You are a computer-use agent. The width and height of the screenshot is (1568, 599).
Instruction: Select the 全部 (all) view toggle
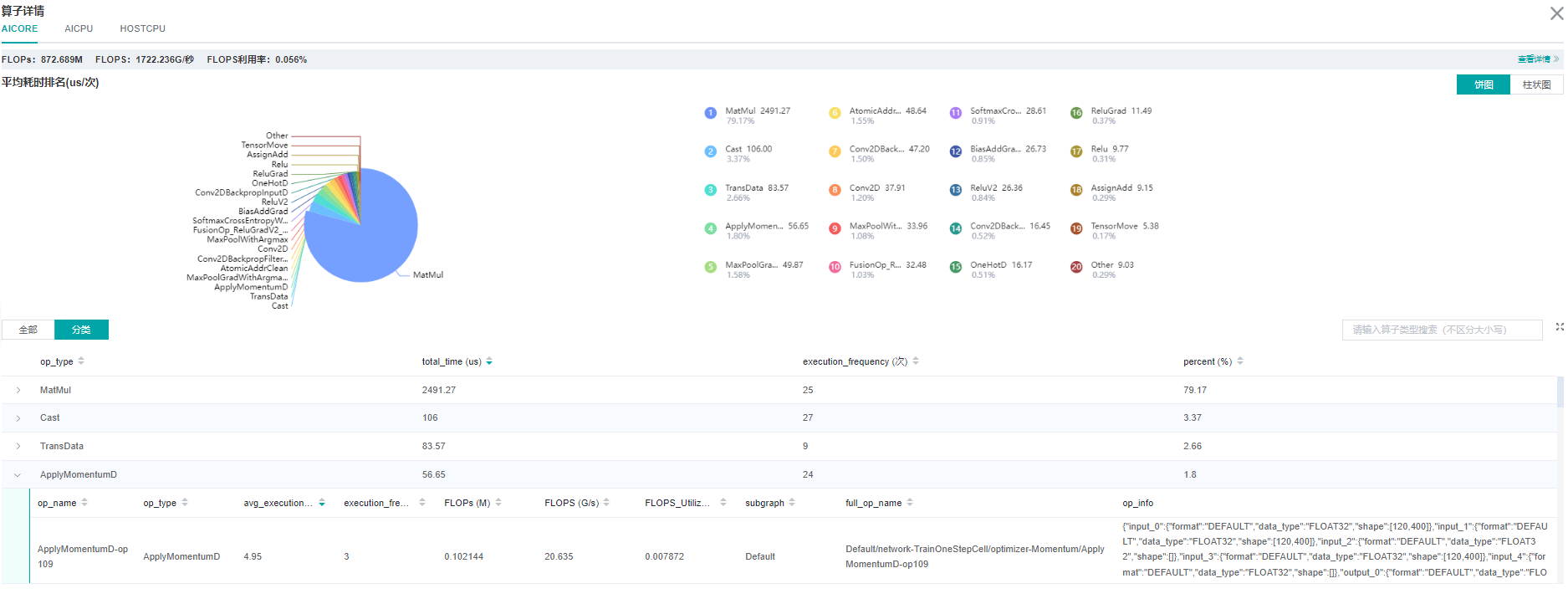28,330
